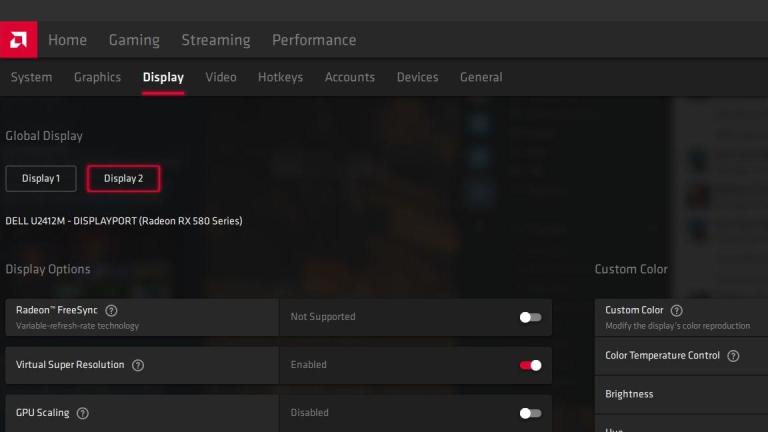Viewport: 768px width, 432px height.
Task: Open the Streaming tab
Action: 216,40
